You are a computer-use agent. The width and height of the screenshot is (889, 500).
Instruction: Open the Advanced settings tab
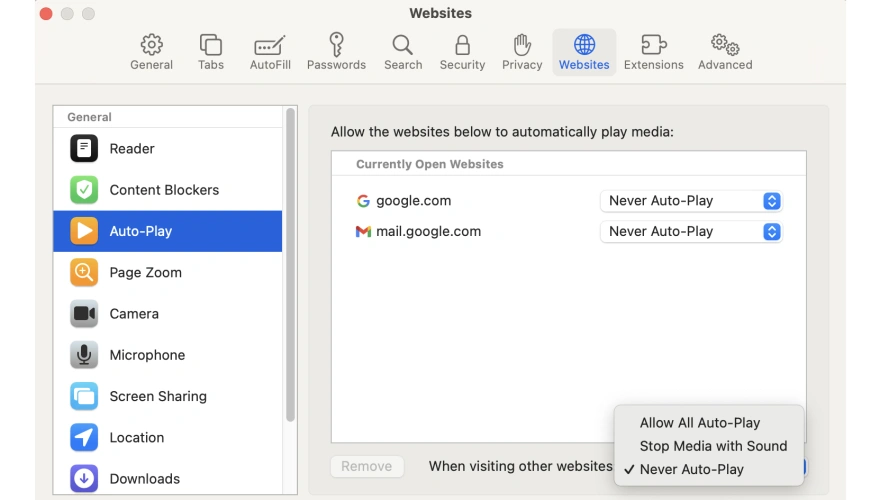click(x=725, y=52)
